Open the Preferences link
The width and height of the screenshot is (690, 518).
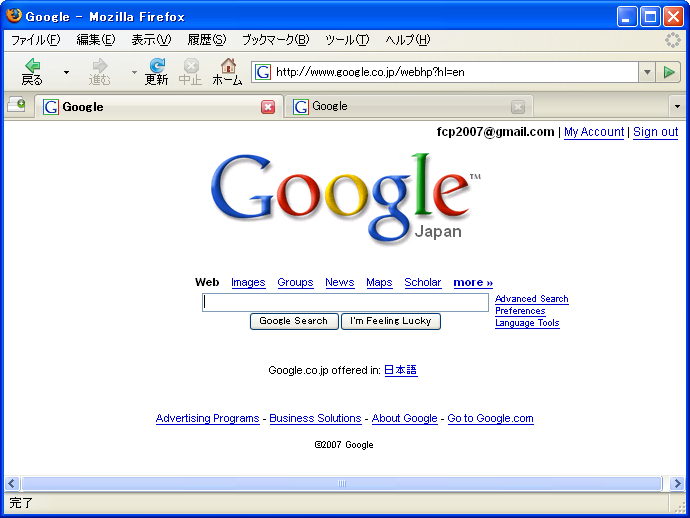click(x=520, y=311)
